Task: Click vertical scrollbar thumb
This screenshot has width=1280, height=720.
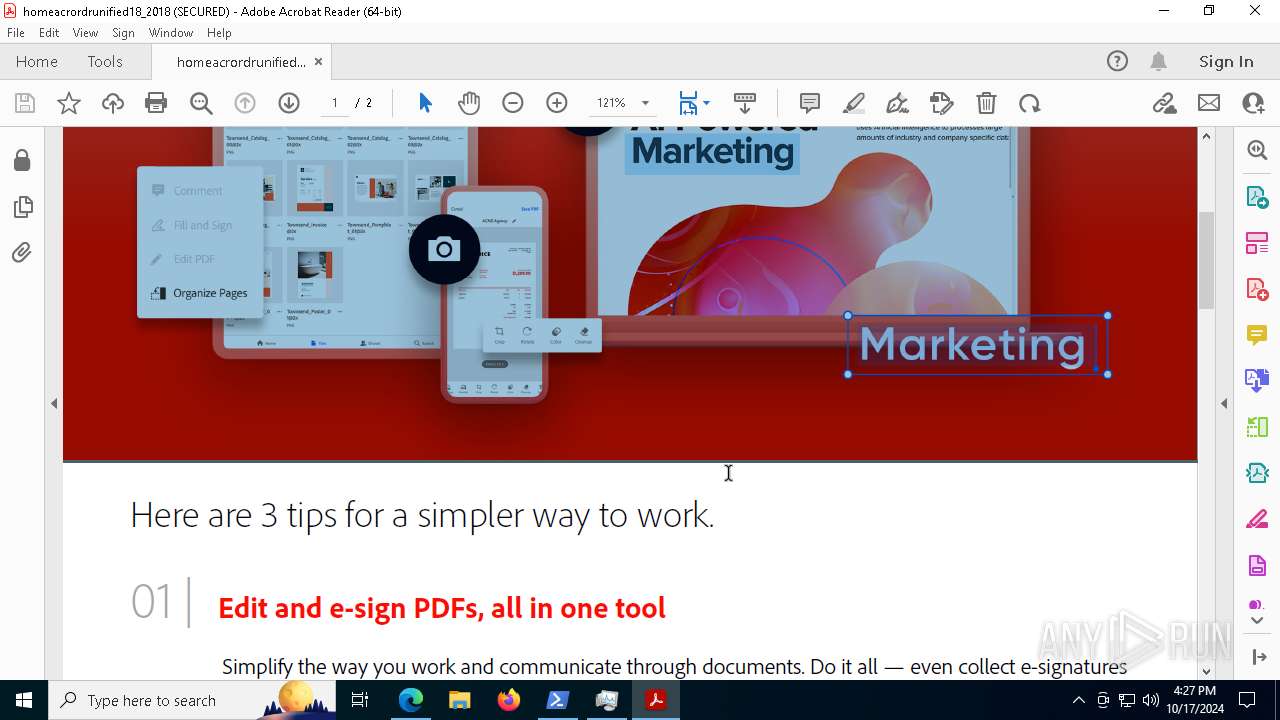Action: (1206, 260)
